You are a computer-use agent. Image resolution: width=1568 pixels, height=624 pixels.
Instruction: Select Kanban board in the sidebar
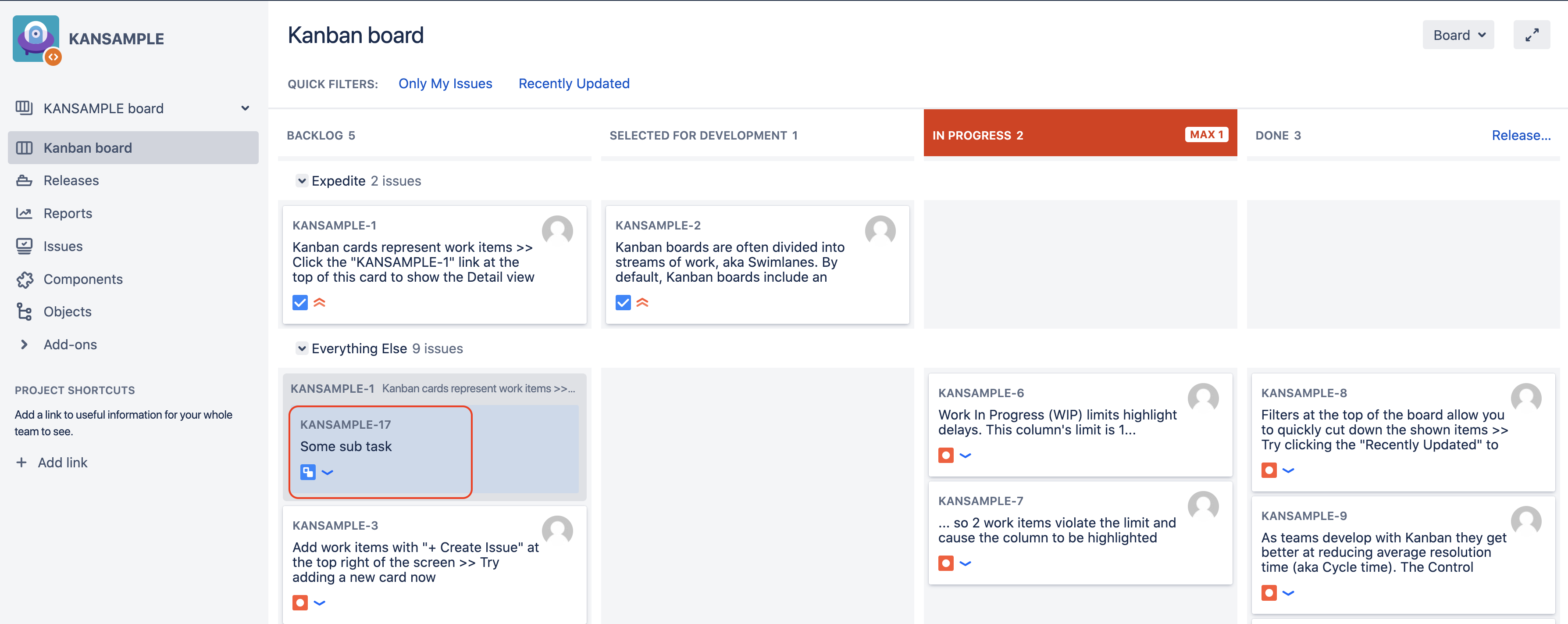(88, 148)
